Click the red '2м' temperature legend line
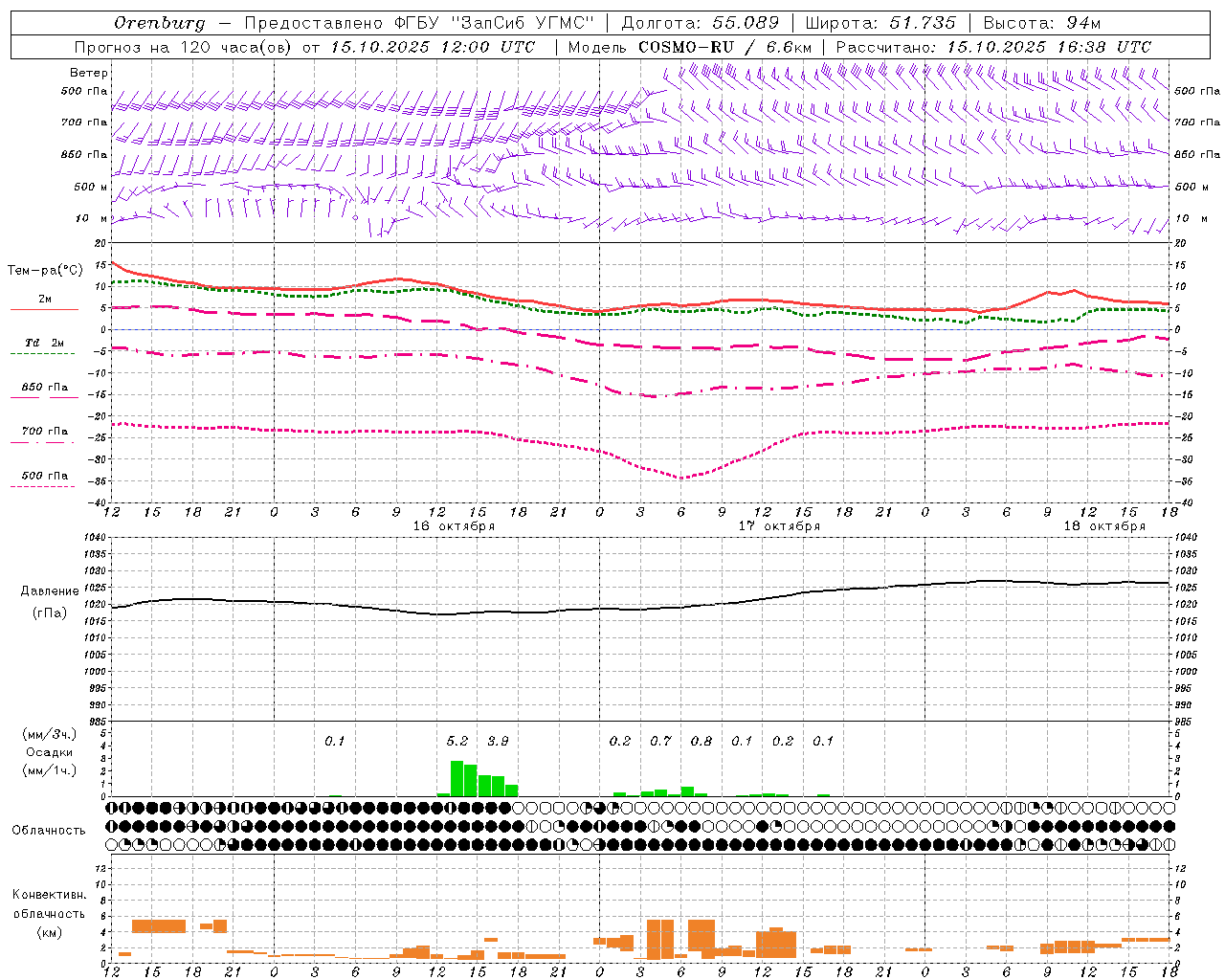Viewport: 1225px width, 980px height. [x=44, y=309]
